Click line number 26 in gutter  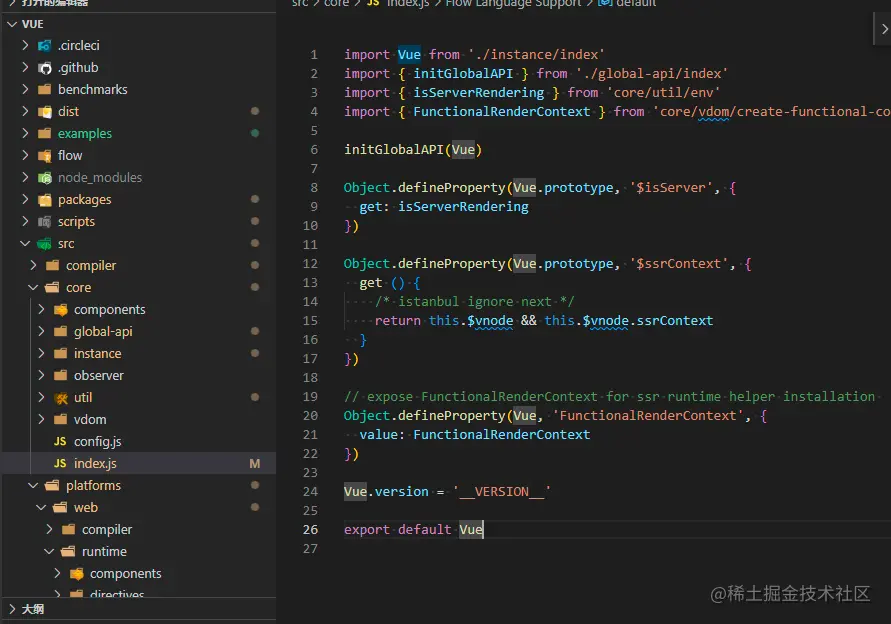310,530
